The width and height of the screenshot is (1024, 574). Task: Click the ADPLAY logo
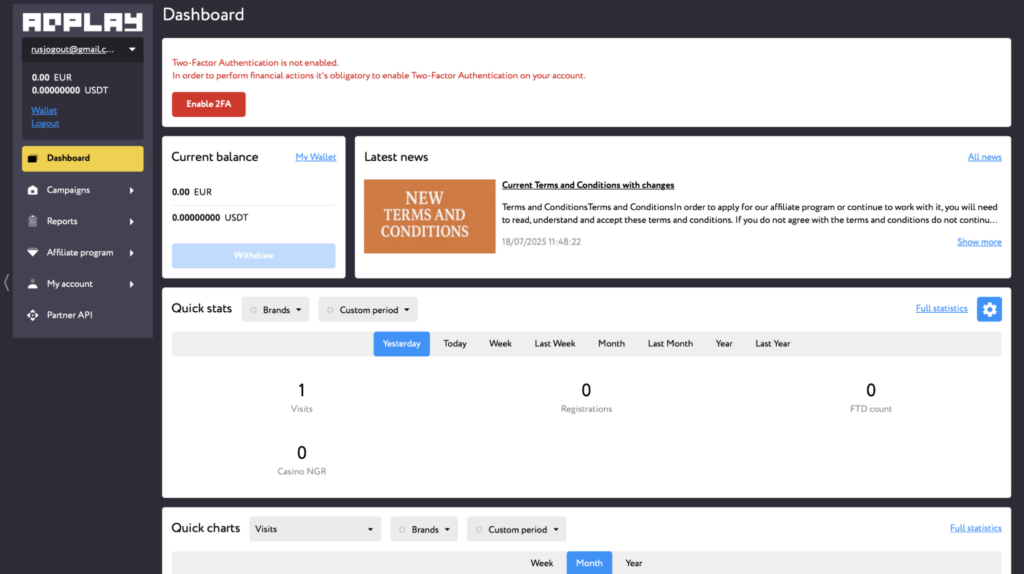[x=82, y=22]
